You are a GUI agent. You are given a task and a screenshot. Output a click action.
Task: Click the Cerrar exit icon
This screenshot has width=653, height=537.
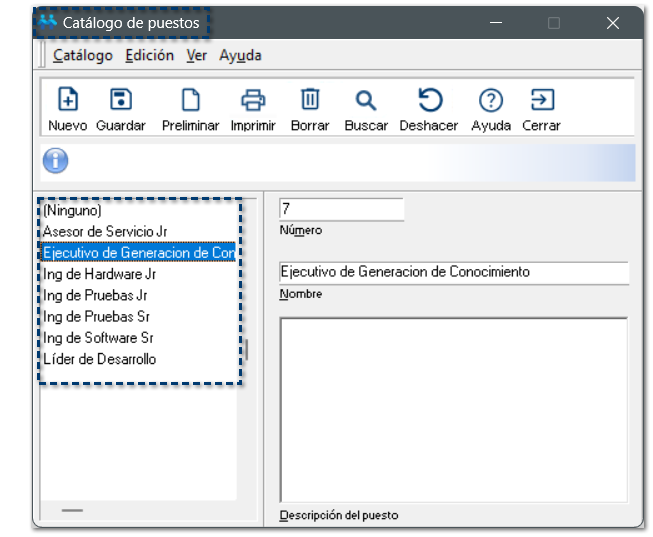541,100
